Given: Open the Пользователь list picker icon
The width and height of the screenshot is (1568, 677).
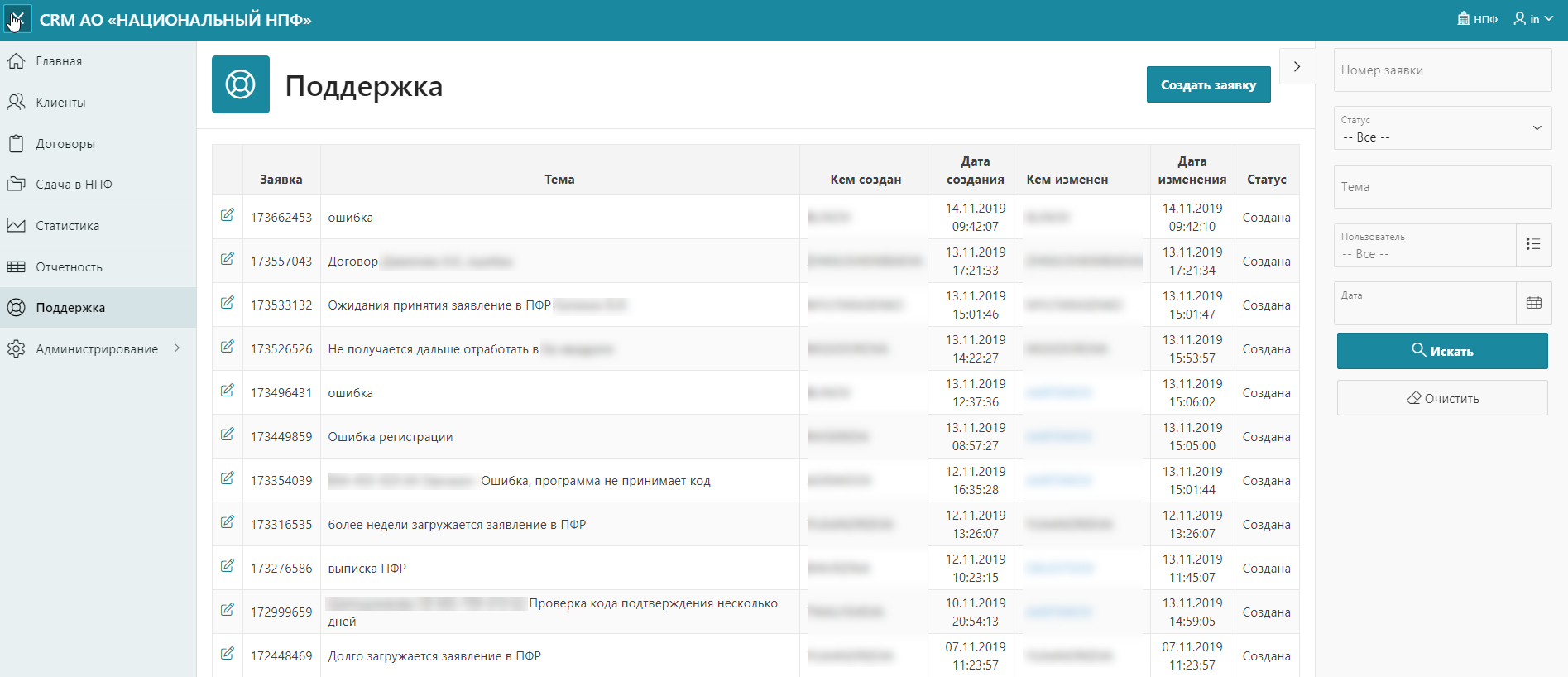Looking at the screenshot, I should 1533,245.
